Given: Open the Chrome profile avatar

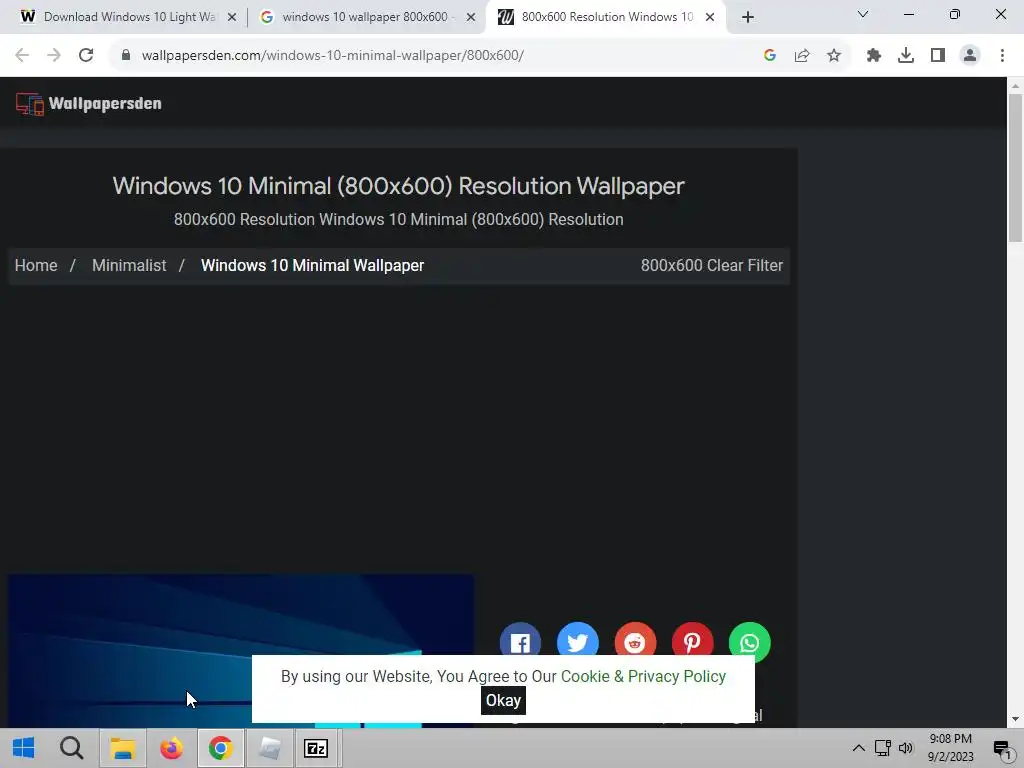Looking at the screenshot, I should [x=970, y=56].
